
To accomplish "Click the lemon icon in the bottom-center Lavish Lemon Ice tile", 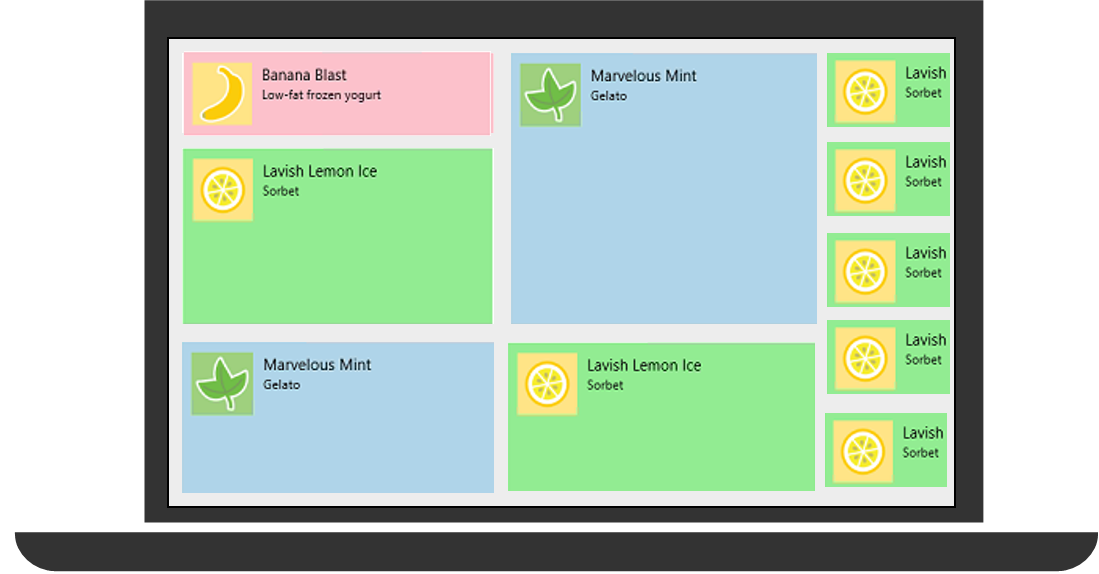I will pos(547,383).
